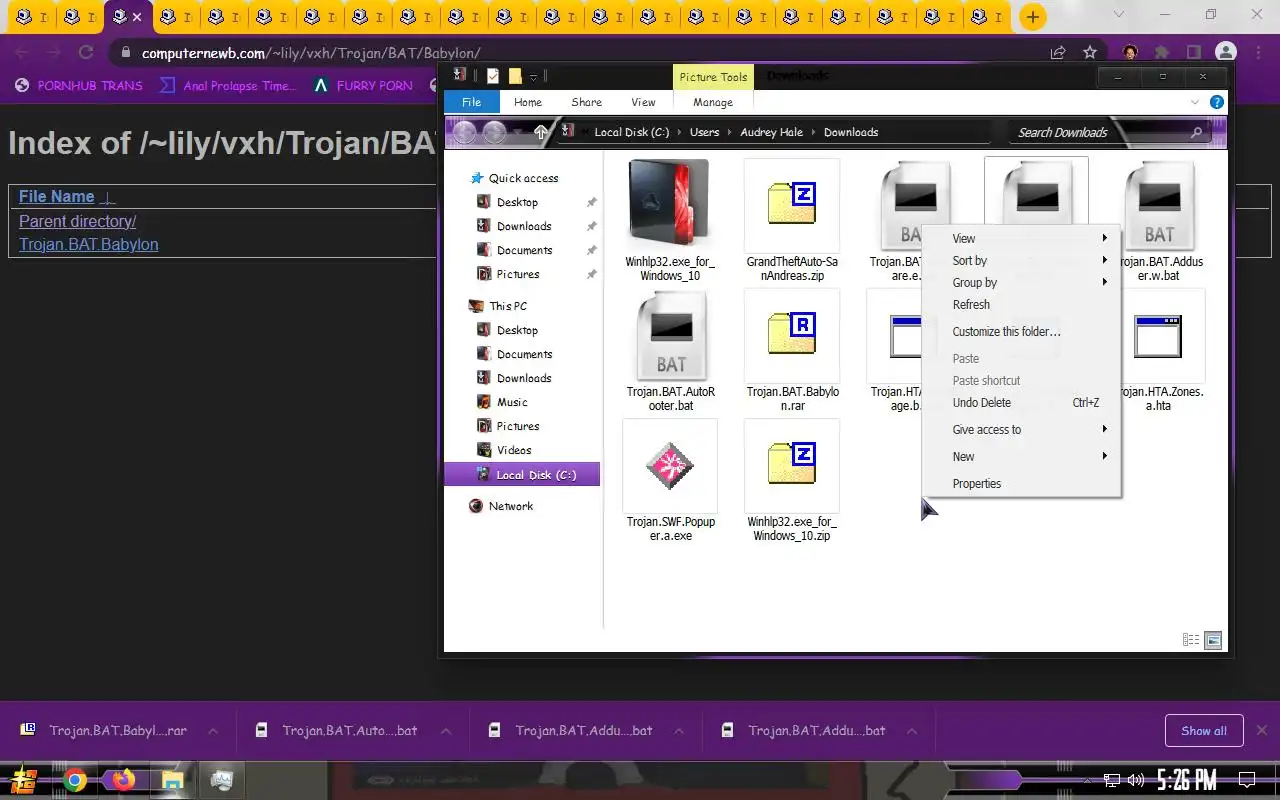This screenshot has width=1280, height=800.
Task: Choose Customize this folder… in context menu
Action: 1022,331
